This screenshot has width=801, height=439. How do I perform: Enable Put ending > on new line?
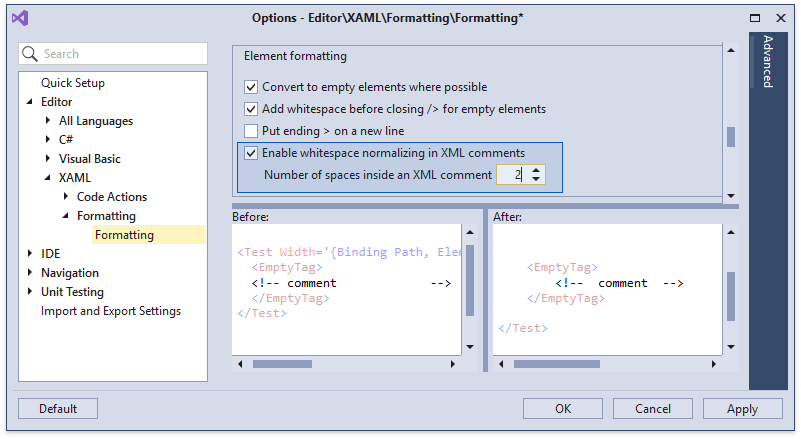[251, 131]
